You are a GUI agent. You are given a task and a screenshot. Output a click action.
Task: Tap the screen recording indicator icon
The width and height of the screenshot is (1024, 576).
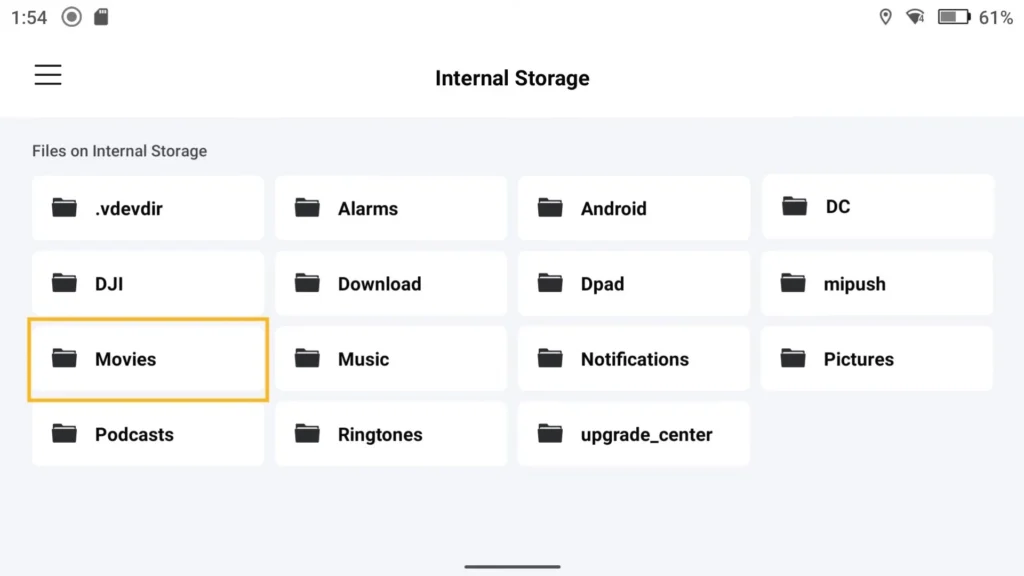pyautogui.click(x=72, y=17)
